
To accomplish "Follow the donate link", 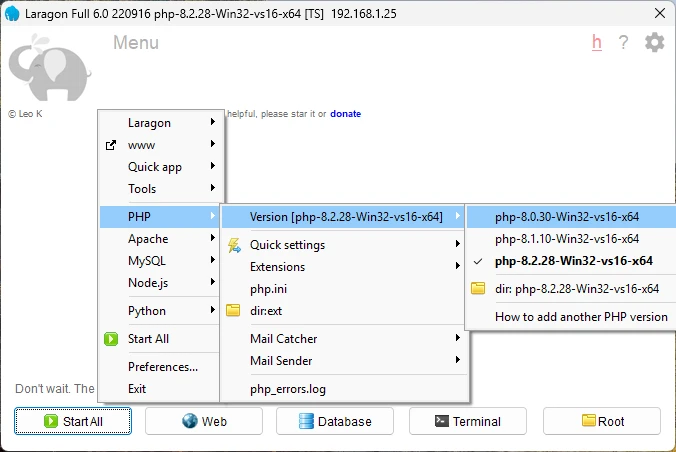I will 345,114.
